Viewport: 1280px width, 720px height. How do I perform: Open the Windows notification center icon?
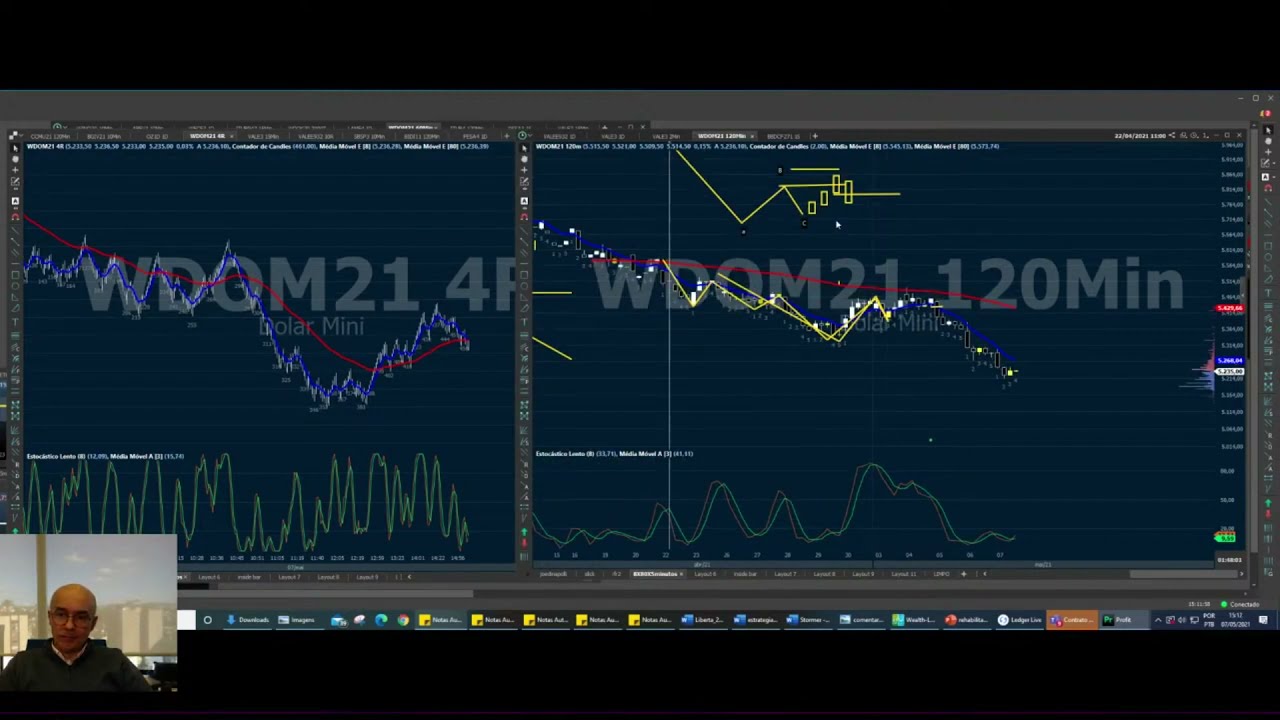tap(1263, 620)
